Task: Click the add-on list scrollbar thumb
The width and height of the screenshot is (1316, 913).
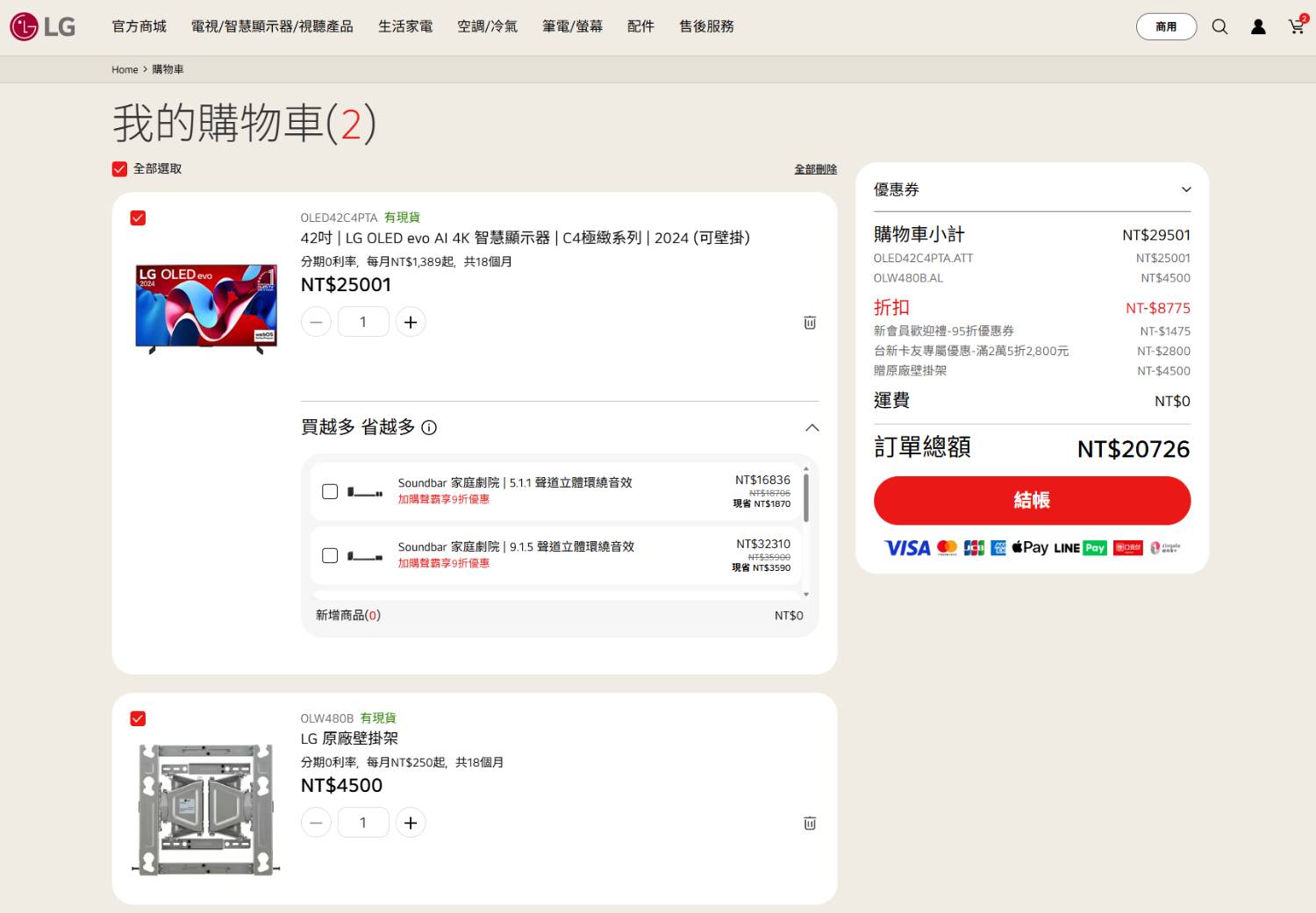Action: point(805,497)
